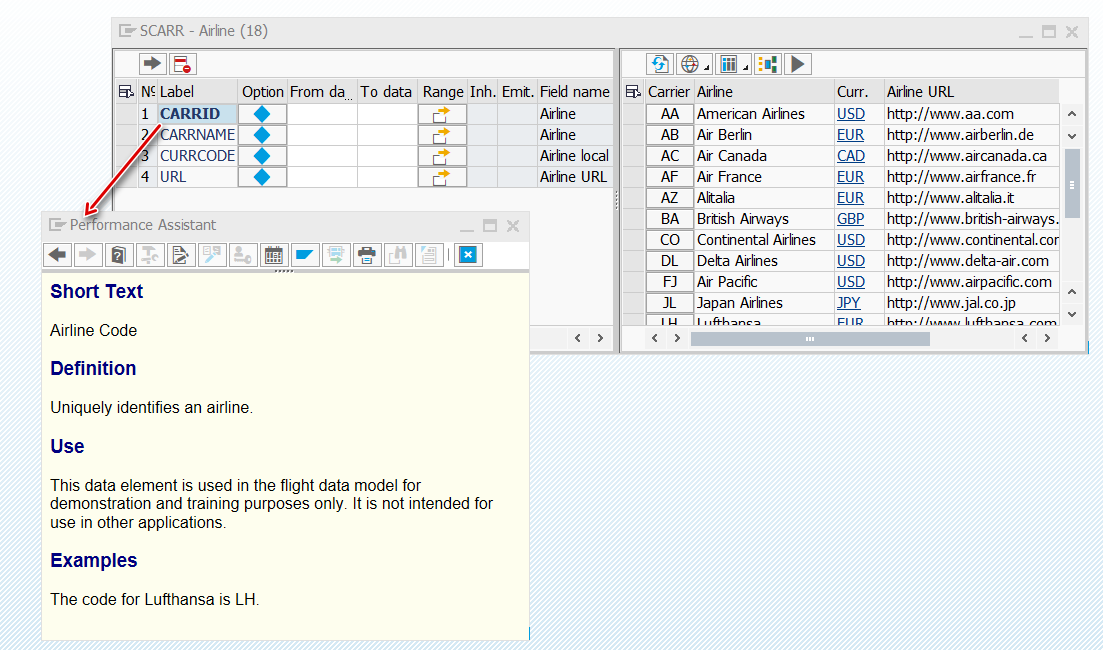Click the To data field for CARRNAME

[388, 135]
